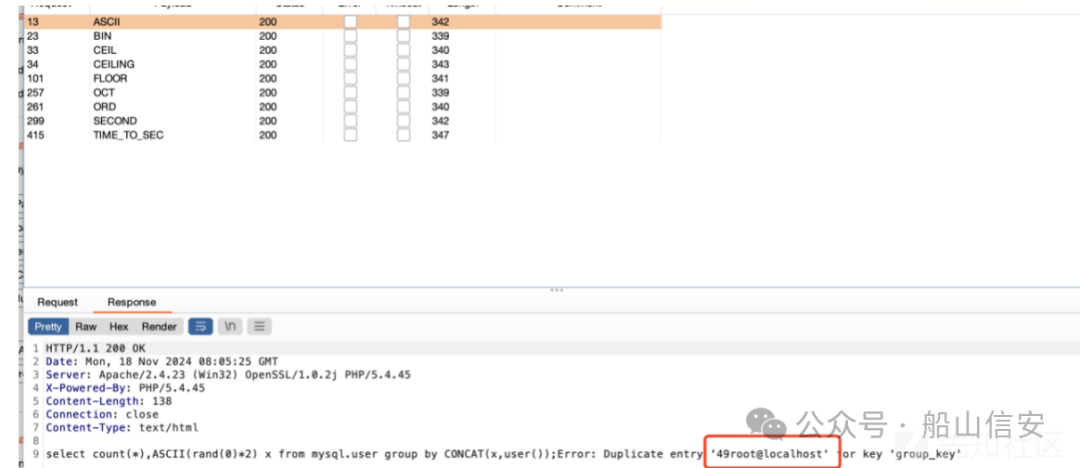The height and width of the screenshot is (468, 1080).
Task: Select the SECOND payload row
Action: pyautogui.click(x=343, y=121)
